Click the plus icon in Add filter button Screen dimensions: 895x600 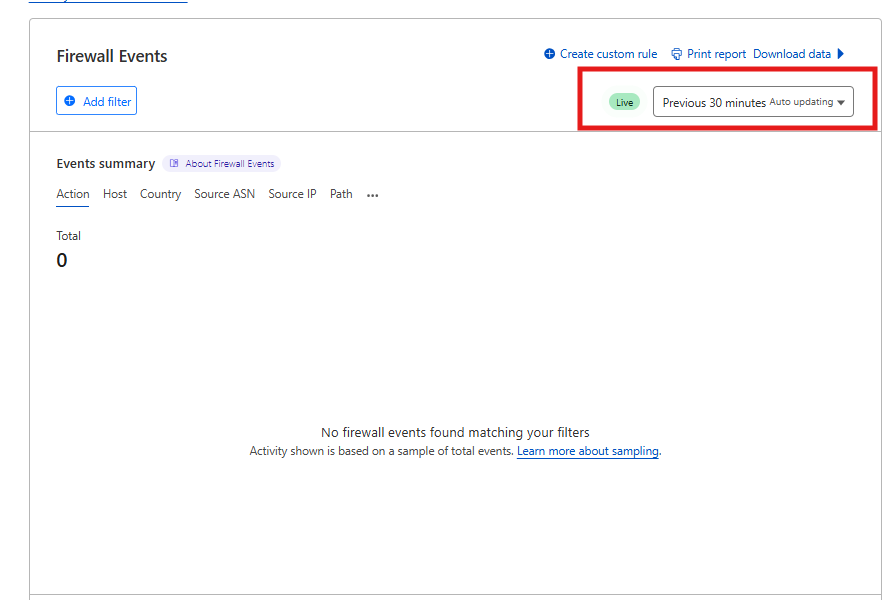[70, 101]
